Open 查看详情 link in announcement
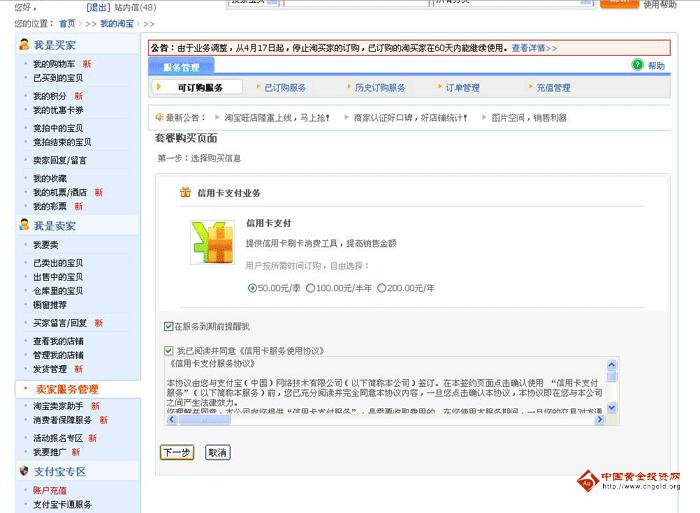The height and width of the screenshot is (513, 700). [534, 48]
